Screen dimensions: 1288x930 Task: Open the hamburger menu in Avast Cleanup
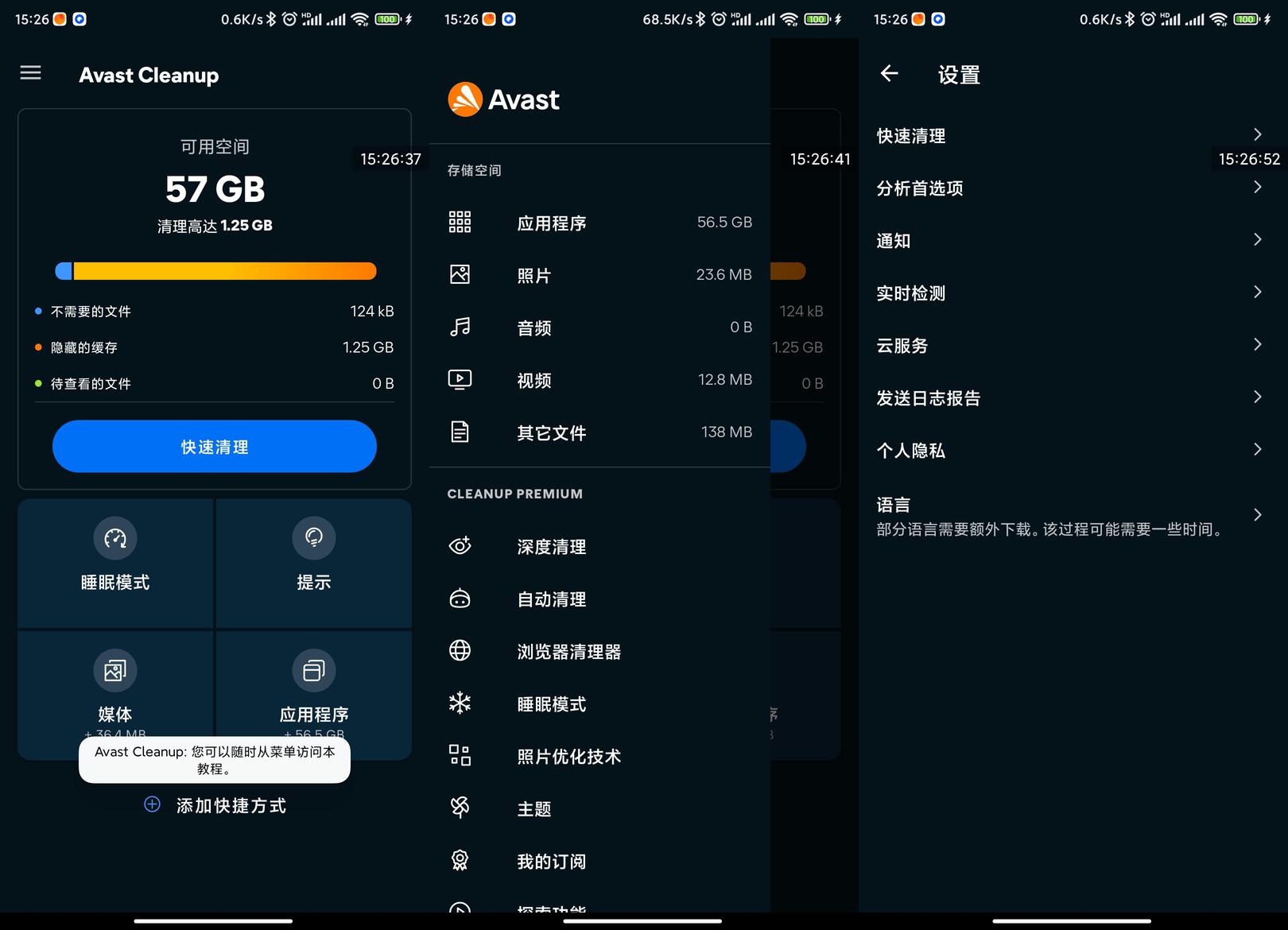point(30,73)
